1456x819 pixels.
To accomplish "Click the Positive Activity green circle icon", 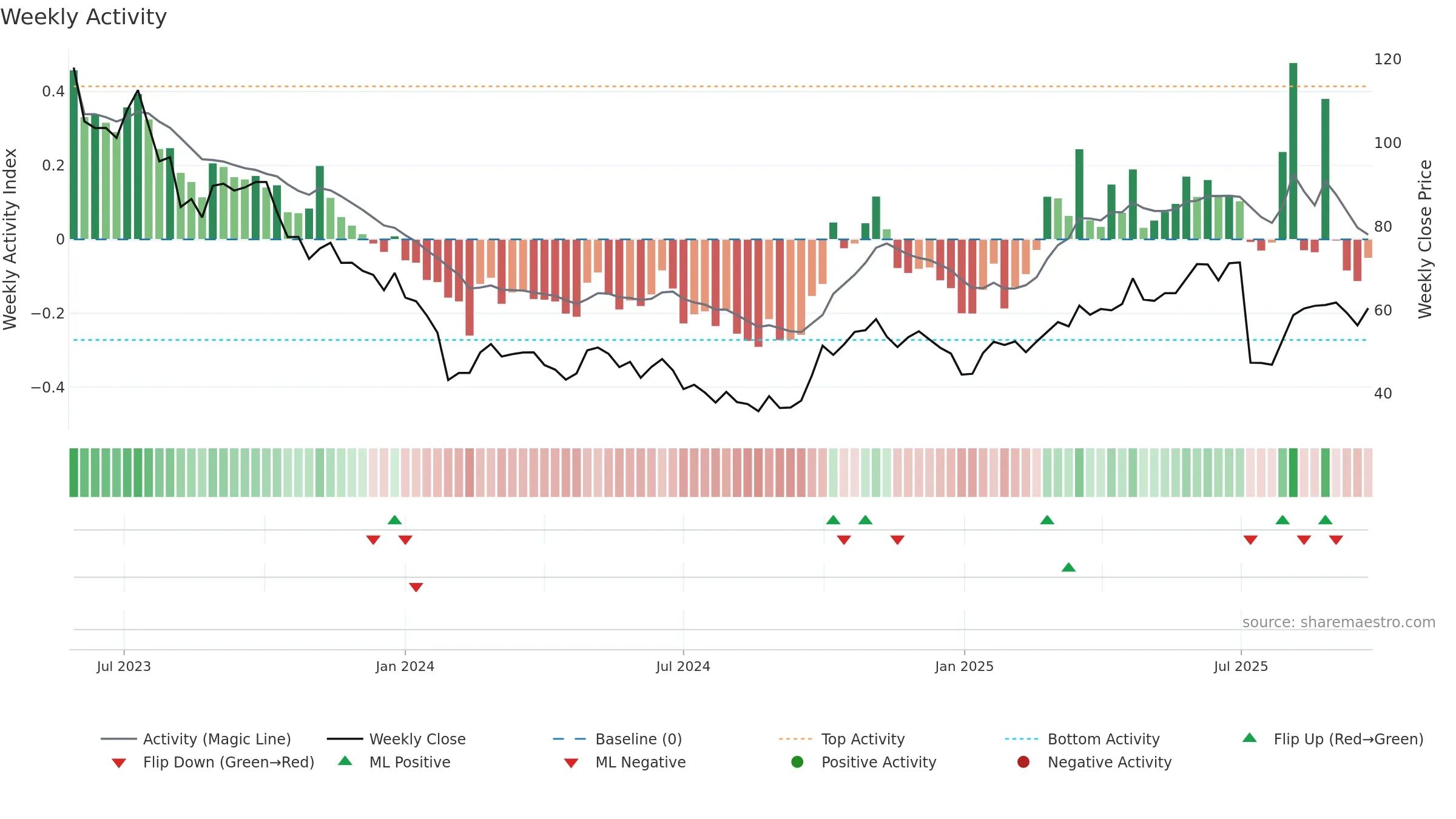I will [x=797, y=761].
